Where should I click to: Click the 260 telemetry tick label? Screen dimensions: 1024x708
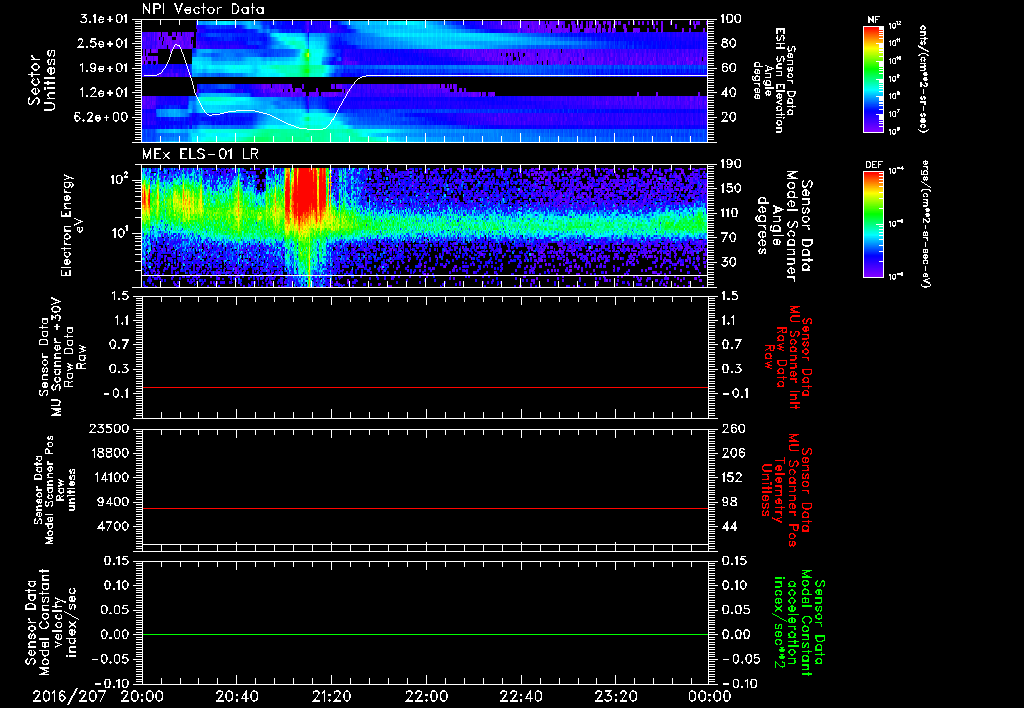731,428
